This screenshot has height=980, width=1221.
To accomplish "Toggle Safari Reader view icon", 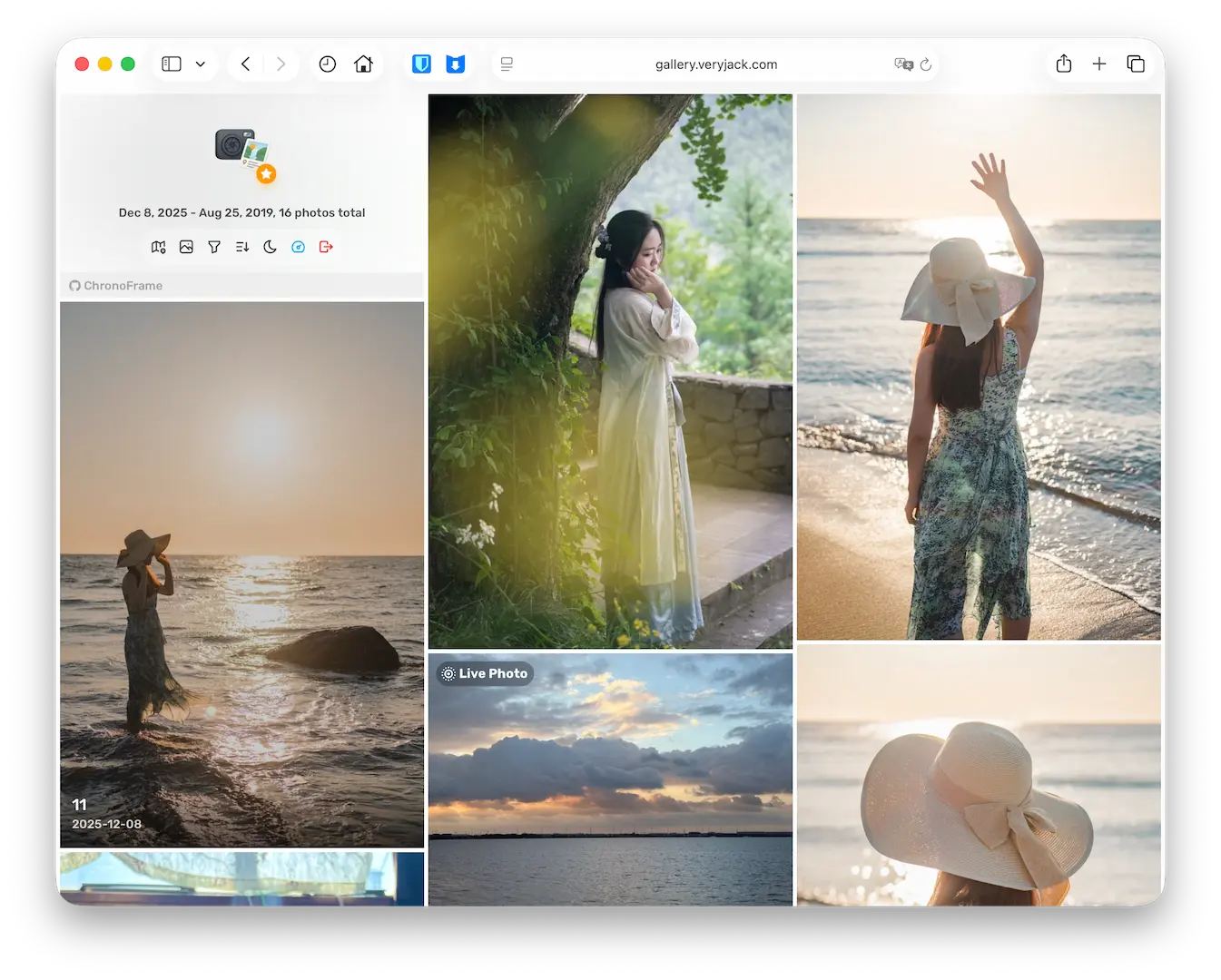I will click(507, 64).
